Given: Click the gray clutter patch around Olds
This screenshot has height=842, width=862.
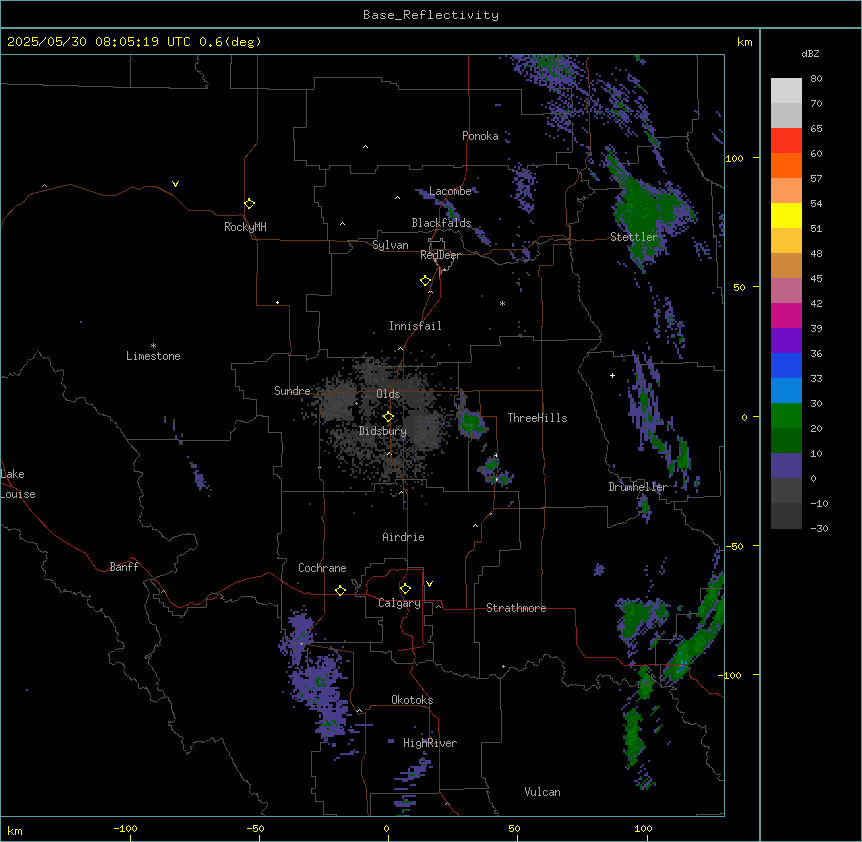Looking at the screenshot, I should coord(379,418).
